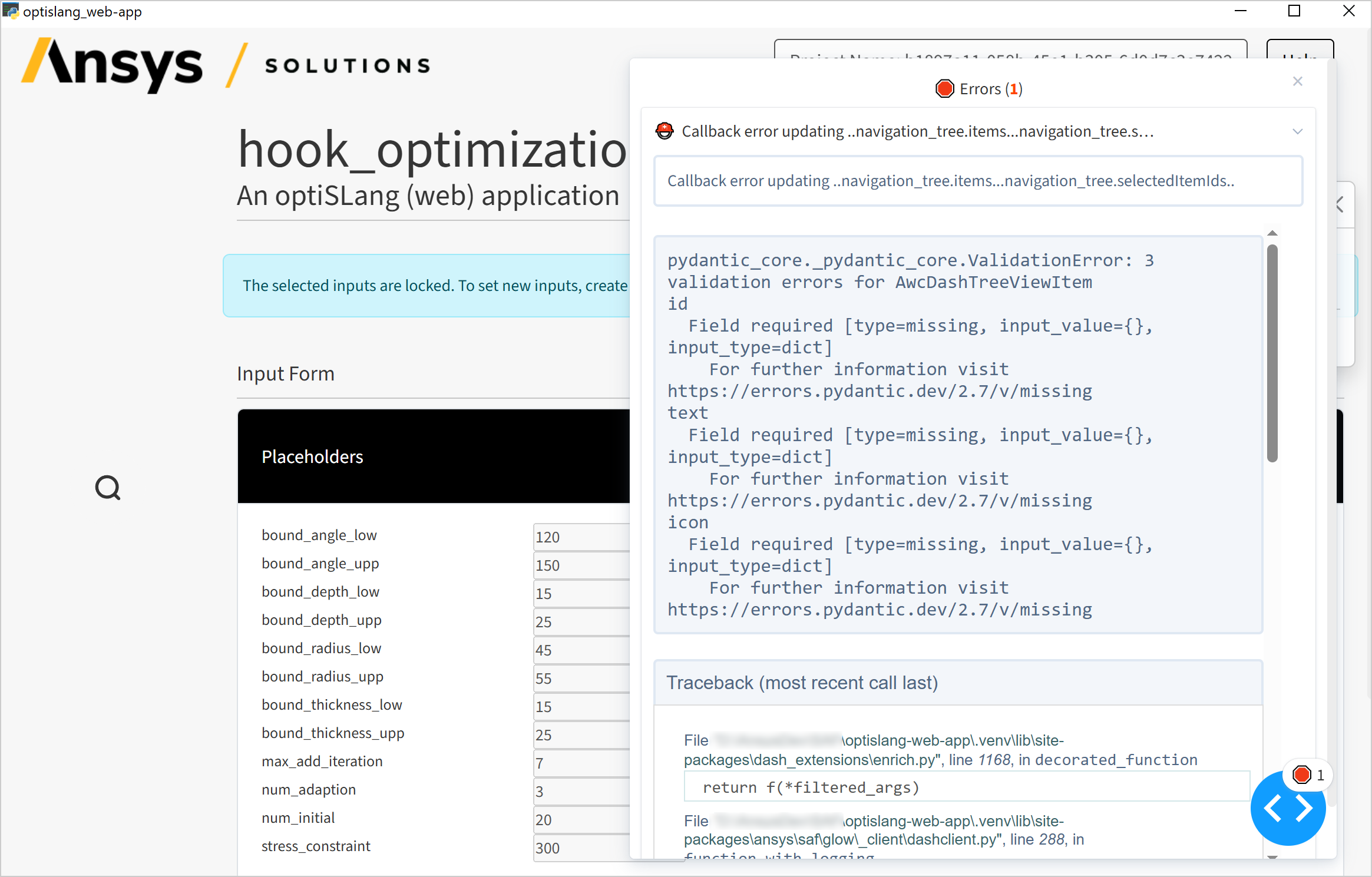
Task: Click the error panel scrollbar thumb
Action: point(1272,353)
